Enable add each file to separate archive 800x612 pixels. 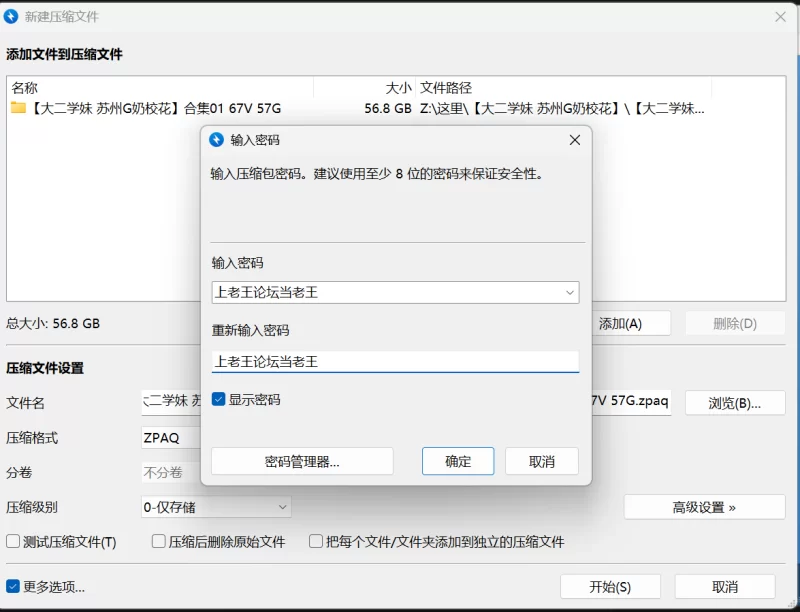pyautogui.click(x=316, y=541)
